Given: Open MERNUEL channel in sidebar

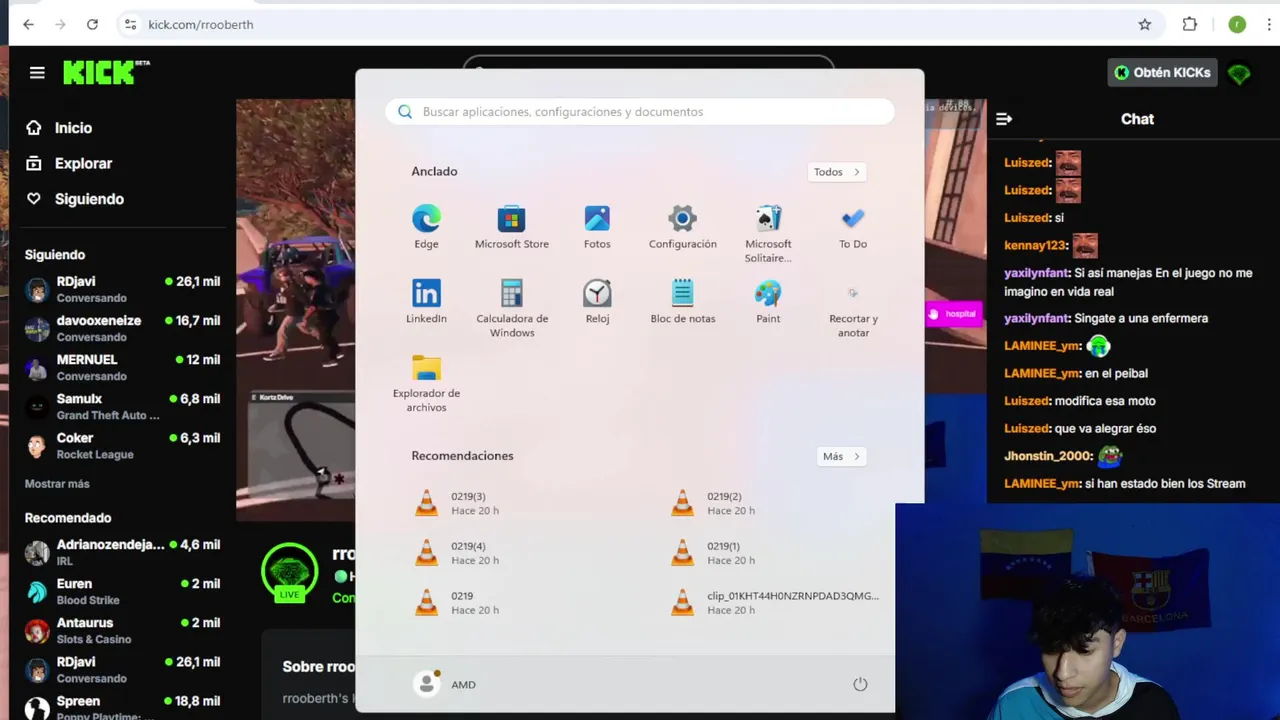Looking at the screenshot, I should tap(122, 368).
